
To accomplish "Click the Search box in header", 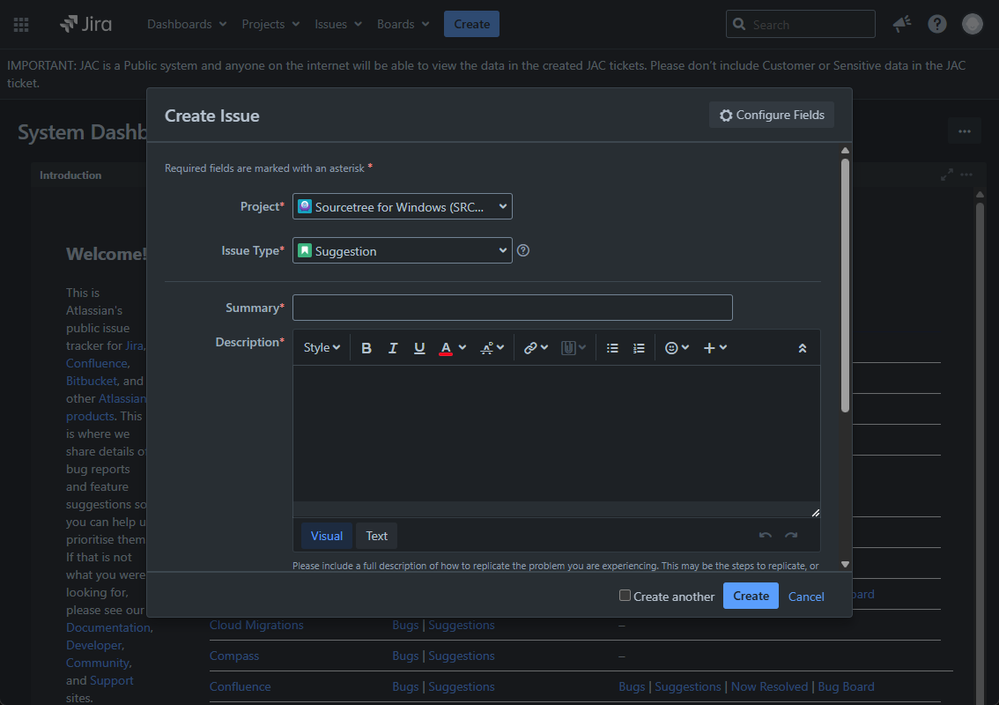I will click(800, 24).
